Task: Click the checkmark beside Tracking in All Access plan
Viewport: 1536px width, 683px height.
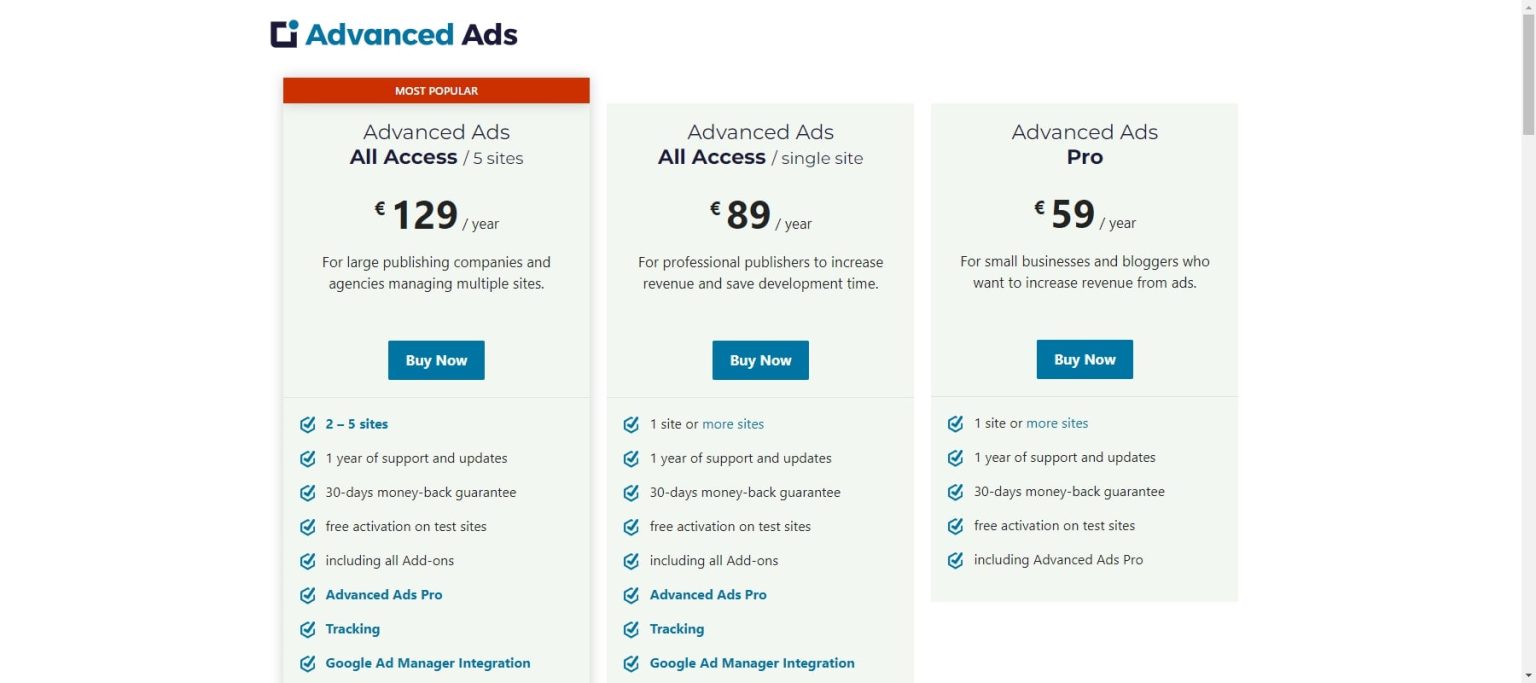Action: (x=307, y=629)
